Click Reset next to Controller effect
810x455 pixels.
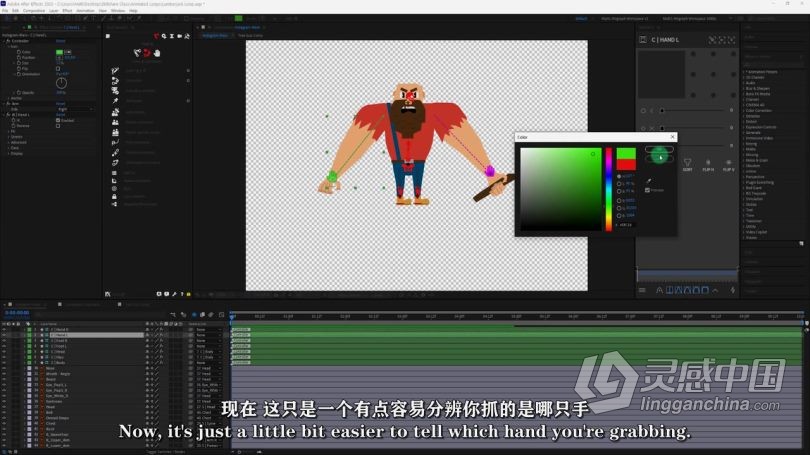pyautogui.click(x=61, y=43)
